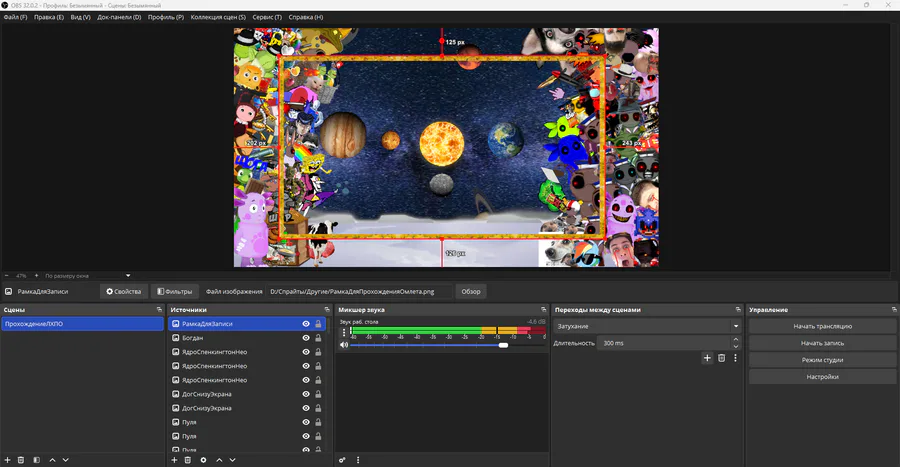Move the scene down with the arrow
The width and height of the screenshot is (900, 467).
point(65,460)
